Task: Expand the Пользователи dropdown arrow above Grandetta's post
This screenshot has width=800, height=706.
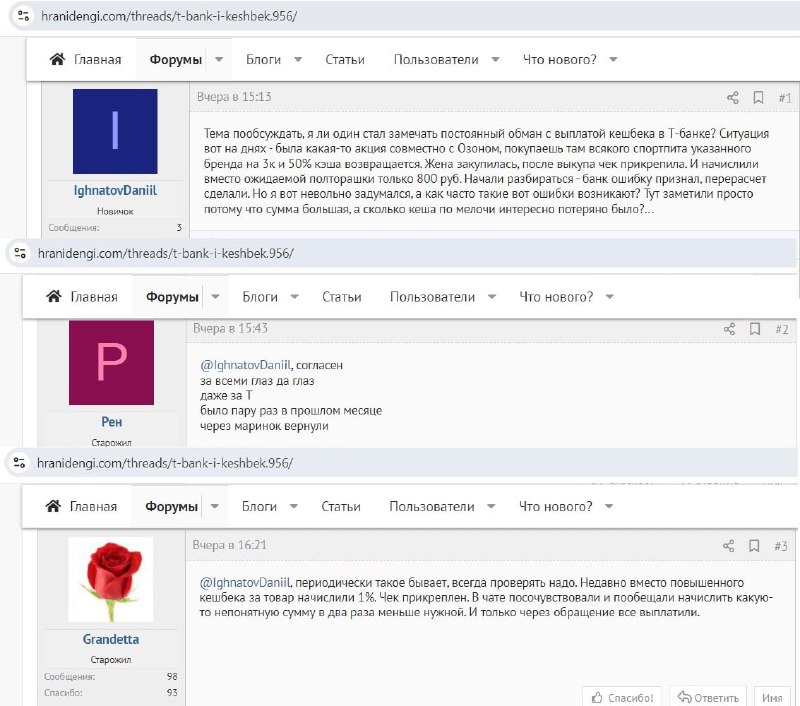Action: pyautogui.click(x=491, y=507)
